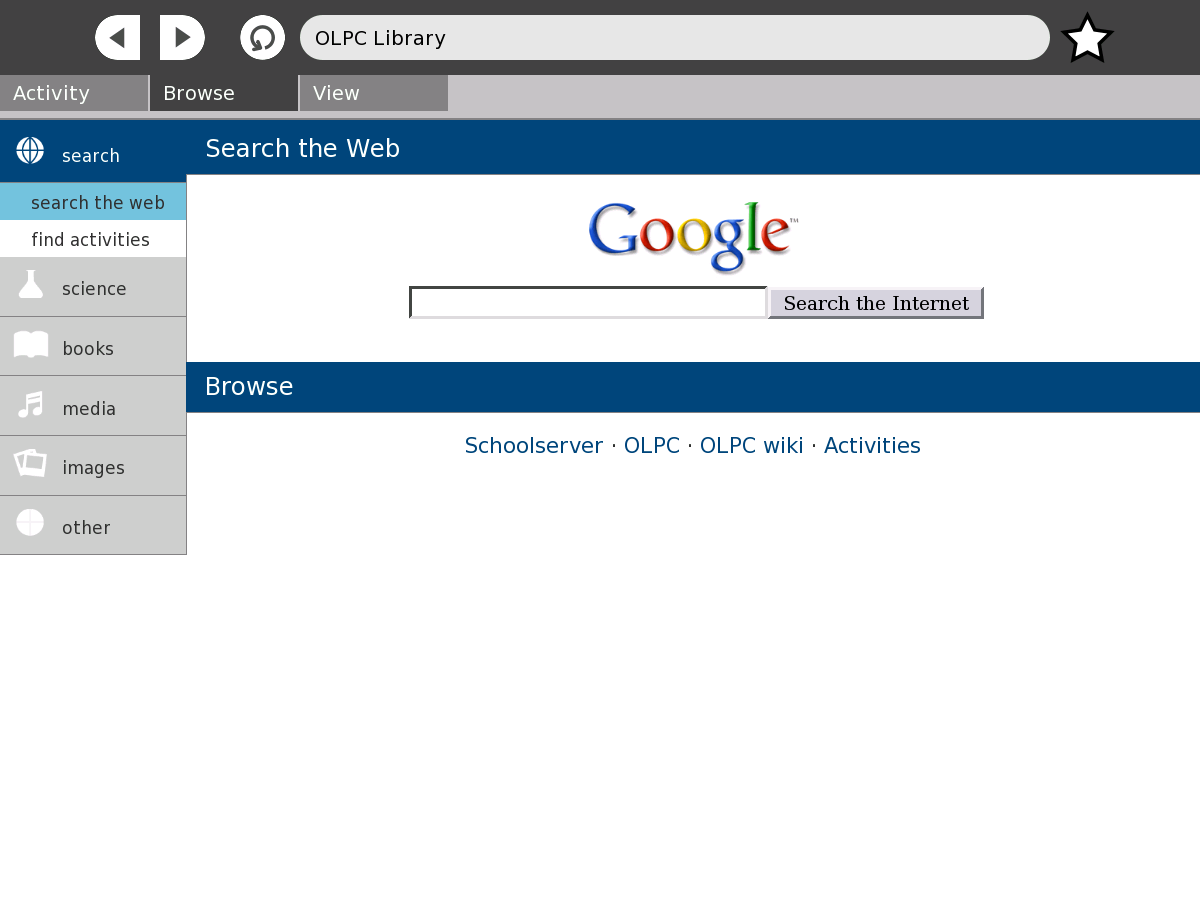Bookmark the page with the star icon

click(x=1087, y=38)
